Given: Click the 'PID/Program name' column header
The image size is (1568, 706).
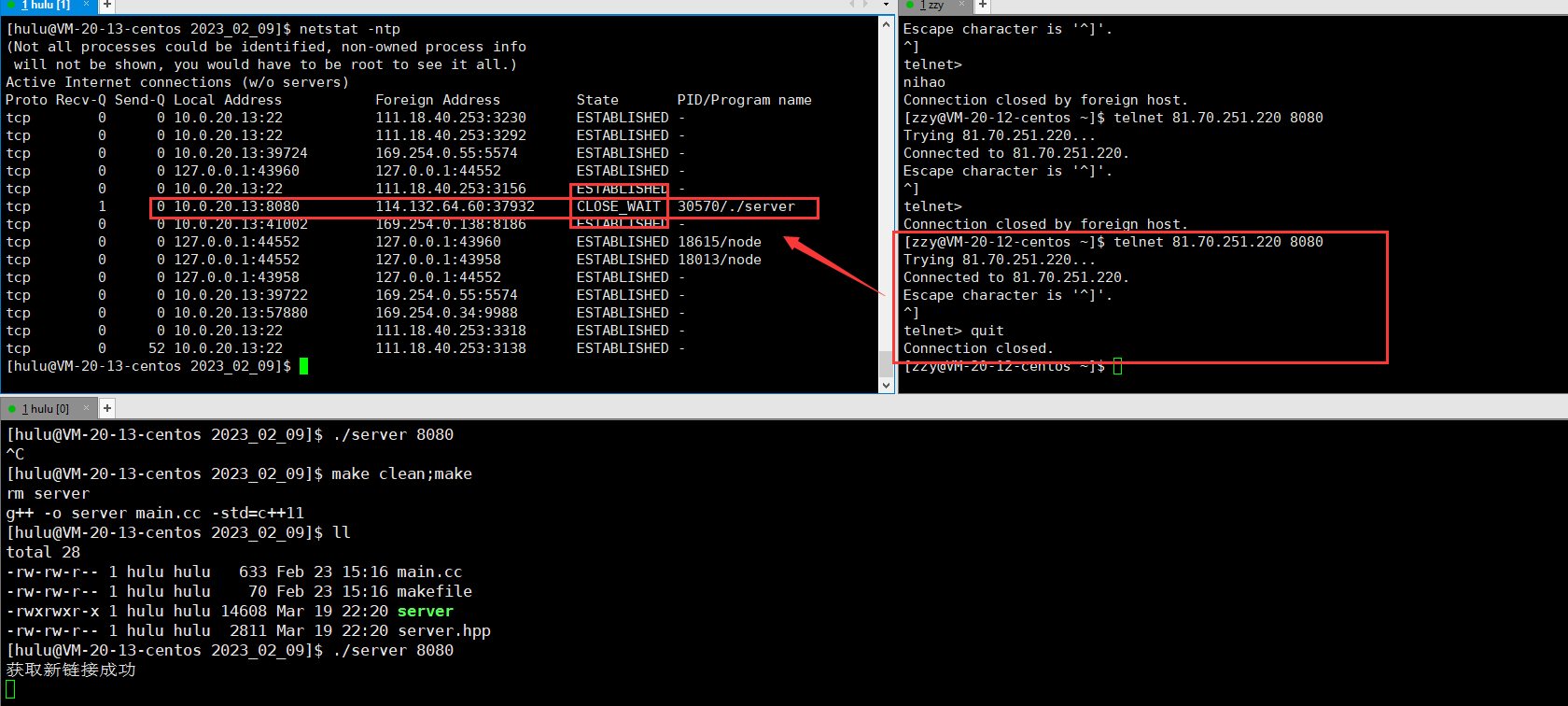Looking at the screenshot, I should [x=745, y=100].
